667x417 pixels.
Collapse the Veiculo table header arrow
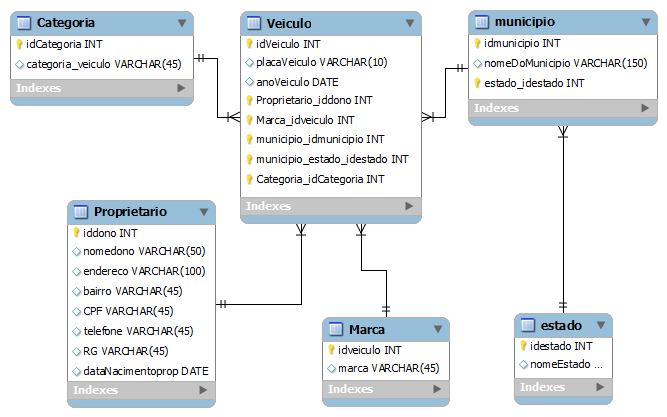pyautogui.click(x=410, y=23)
